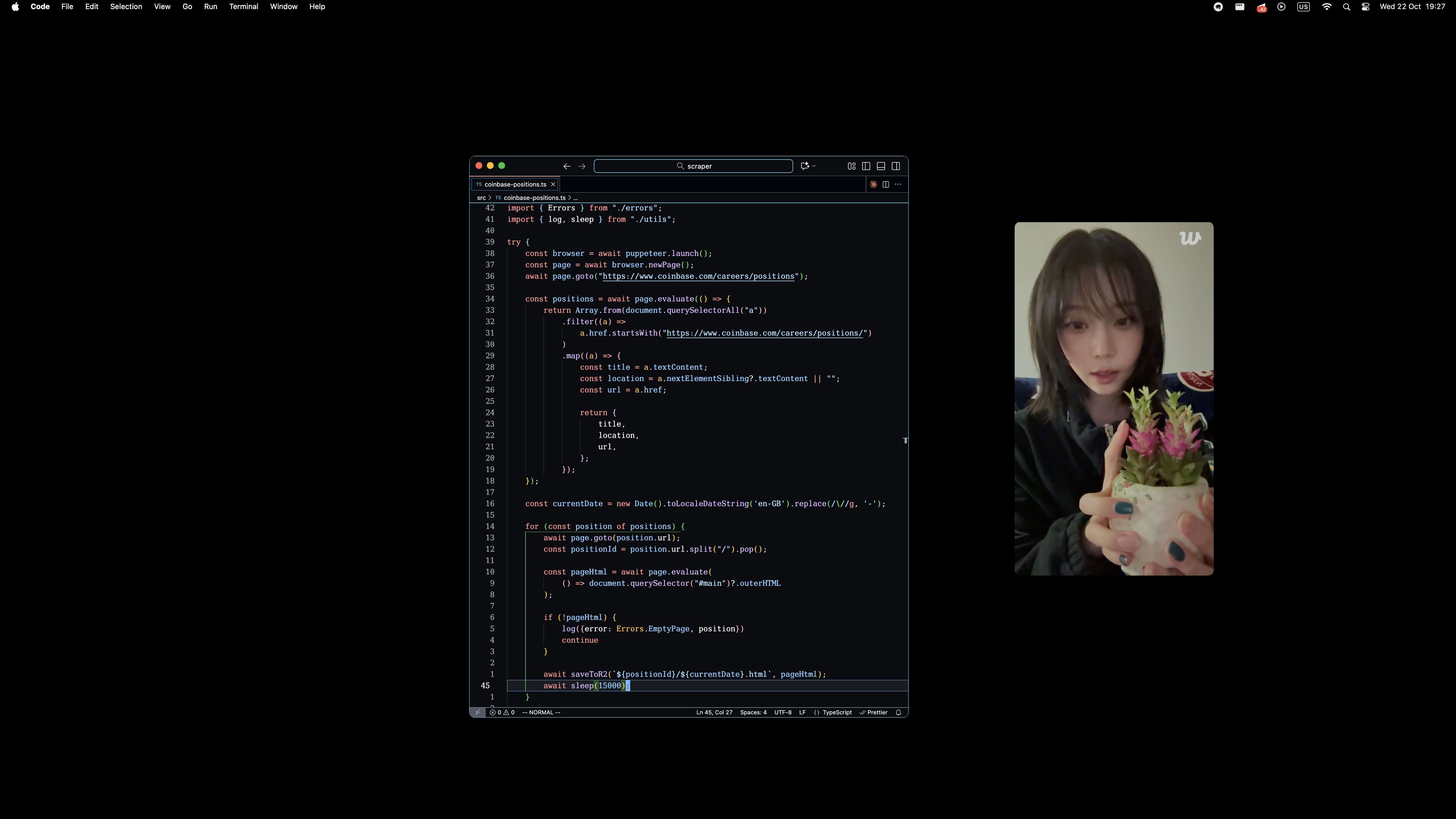Click the Go Forward arrow in title bar

[x=582, y=166]
